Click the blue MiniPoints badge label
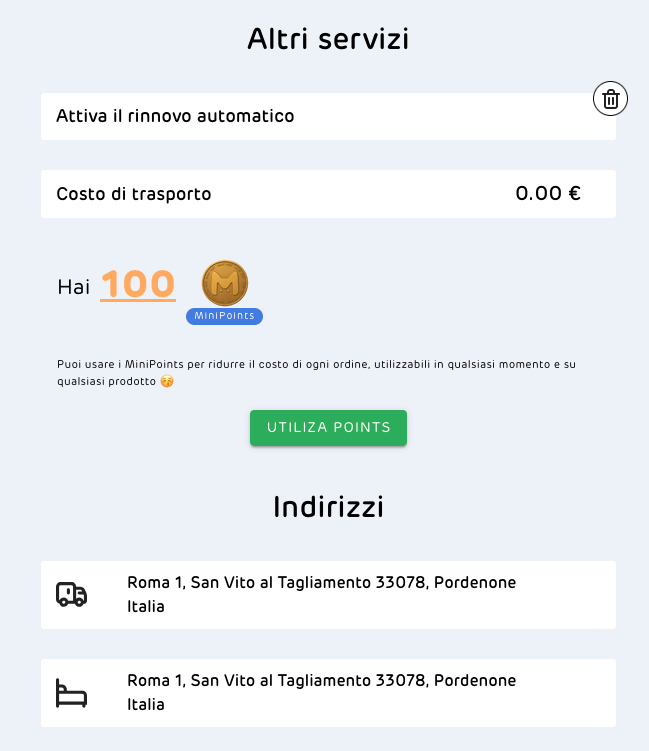Viewport: 649px width, 751px height. [x=224, y=316]
